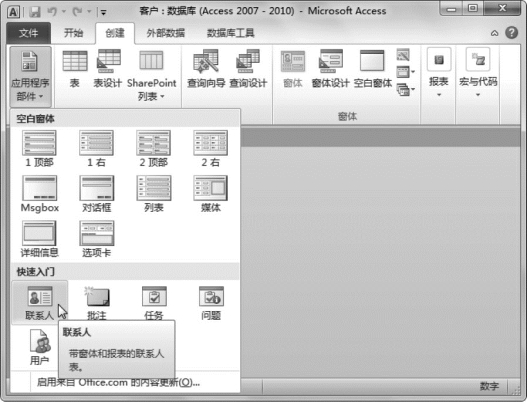Expand the 报表 reports dropdown

coord(439,73)
